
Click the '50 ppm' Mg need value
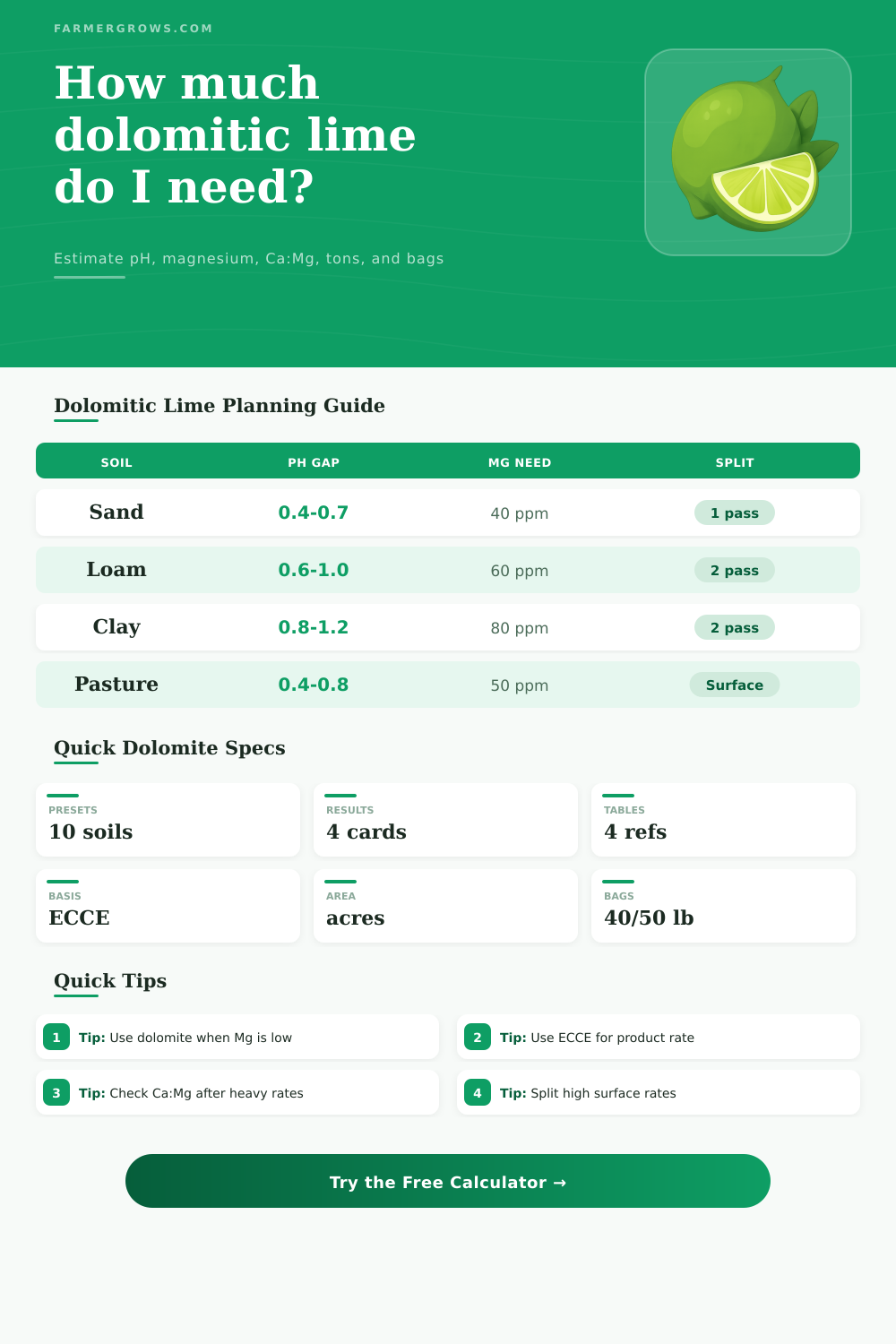(520, 685)
